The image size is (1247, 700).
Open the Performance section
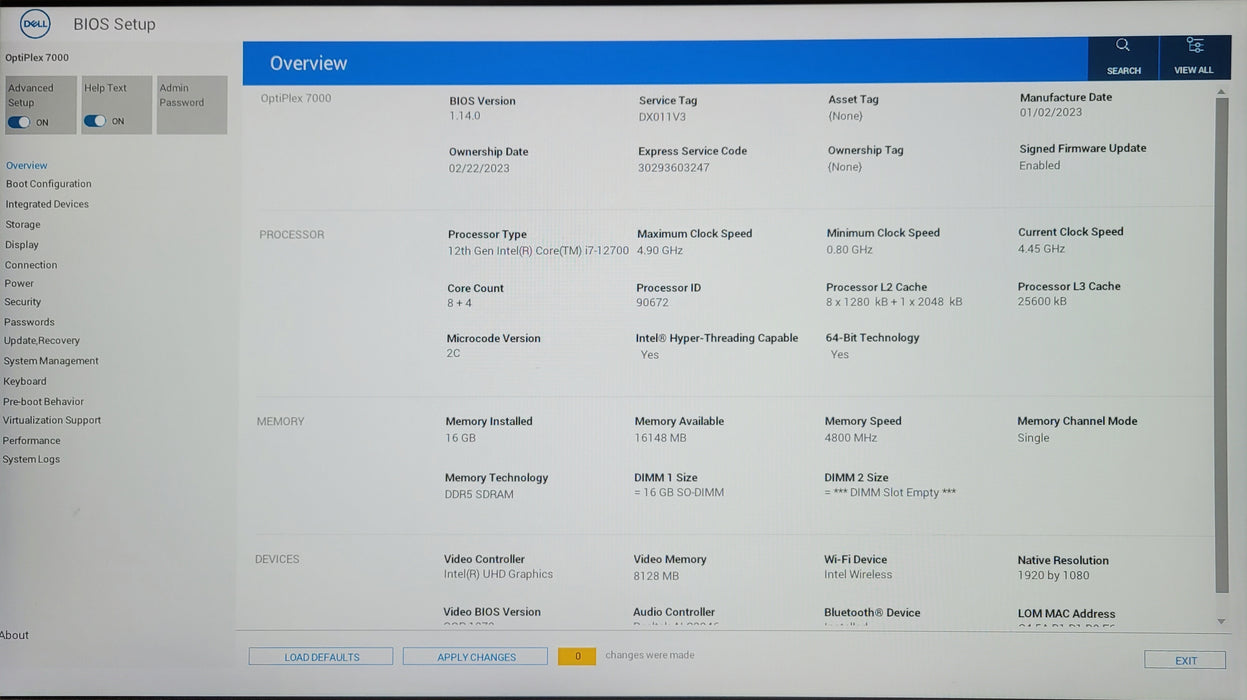coord(32,441)
